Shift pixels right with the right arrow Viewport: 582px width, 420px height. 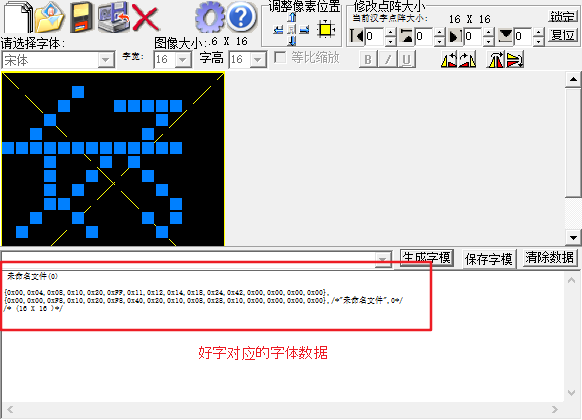pos(304,30)
